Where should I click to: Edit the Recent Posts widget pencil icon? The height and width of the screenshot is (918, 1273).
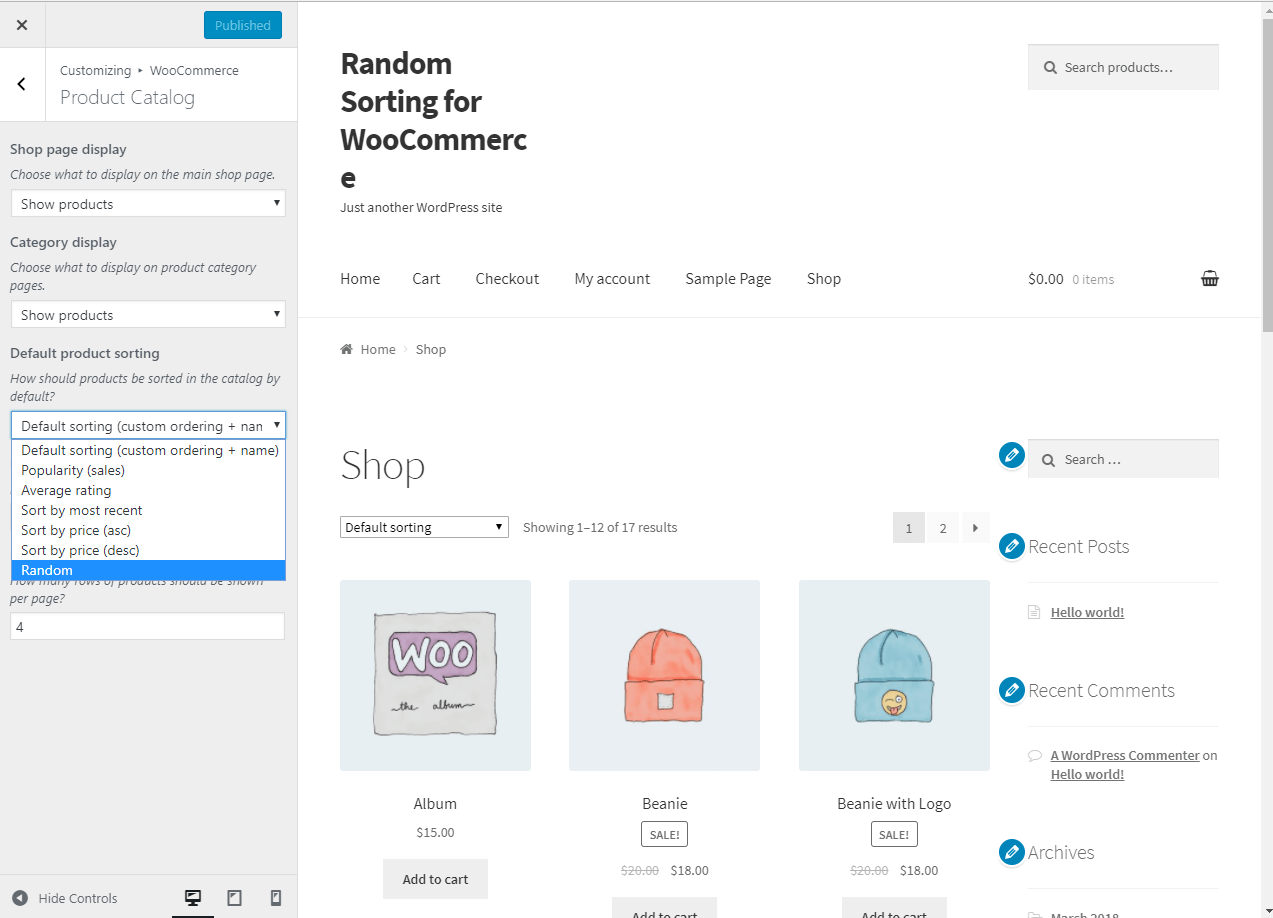[1012, 546]
